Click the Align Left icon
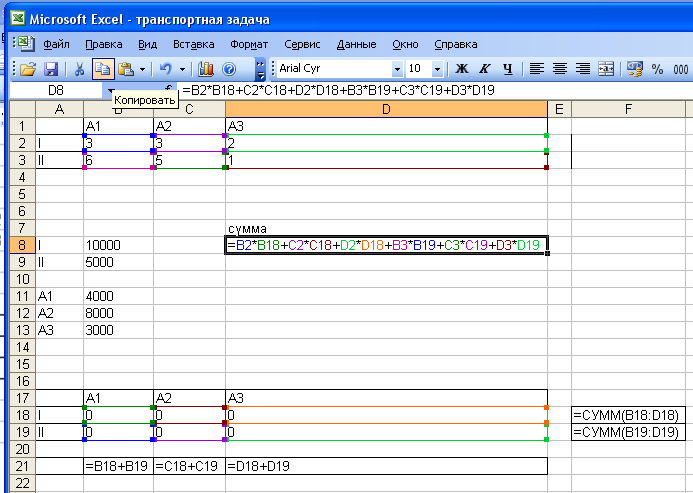This screenshot has height=493, width=693. [537, 69]
